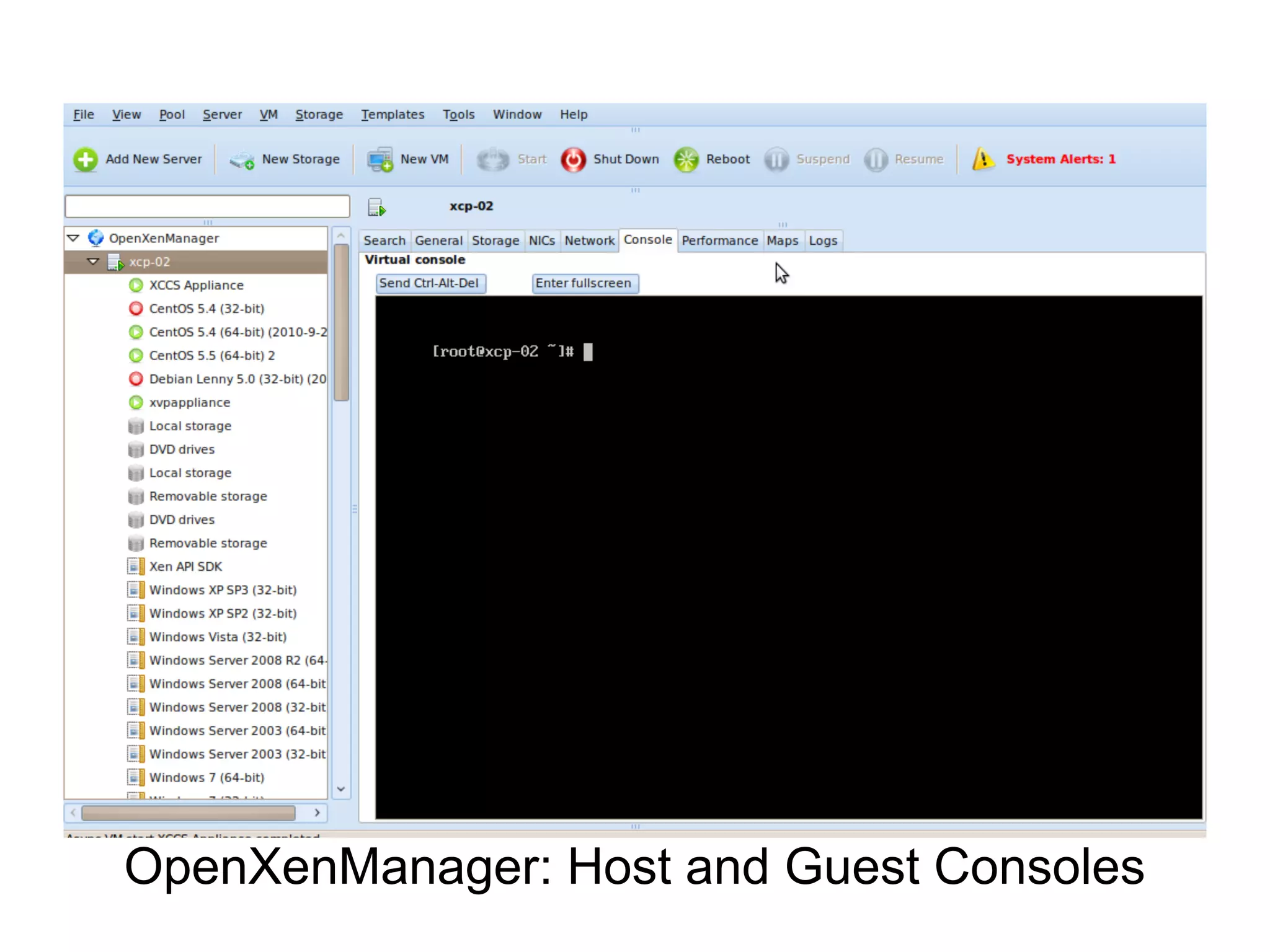Select the first Removable storage item
The height and width of the screenshot is (952, 1270).
pyautogui.click(x=208, y=496)
